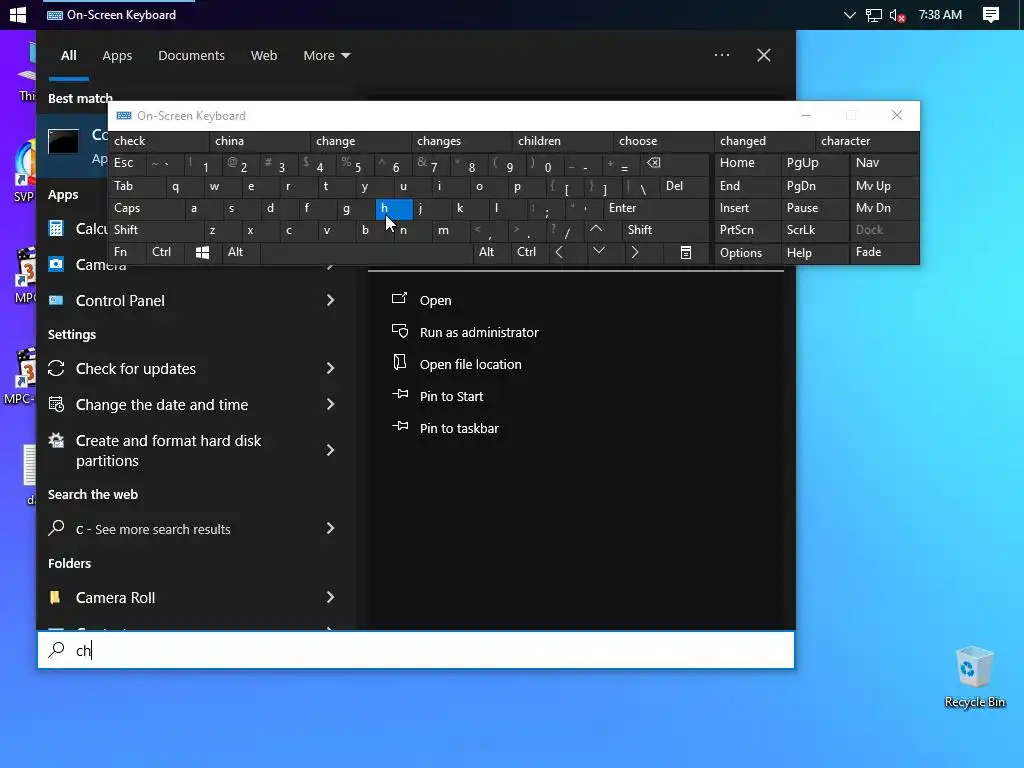Expand the More filter dropdown
This screenshot has width=1024, height=768.
tap(327, 56)
